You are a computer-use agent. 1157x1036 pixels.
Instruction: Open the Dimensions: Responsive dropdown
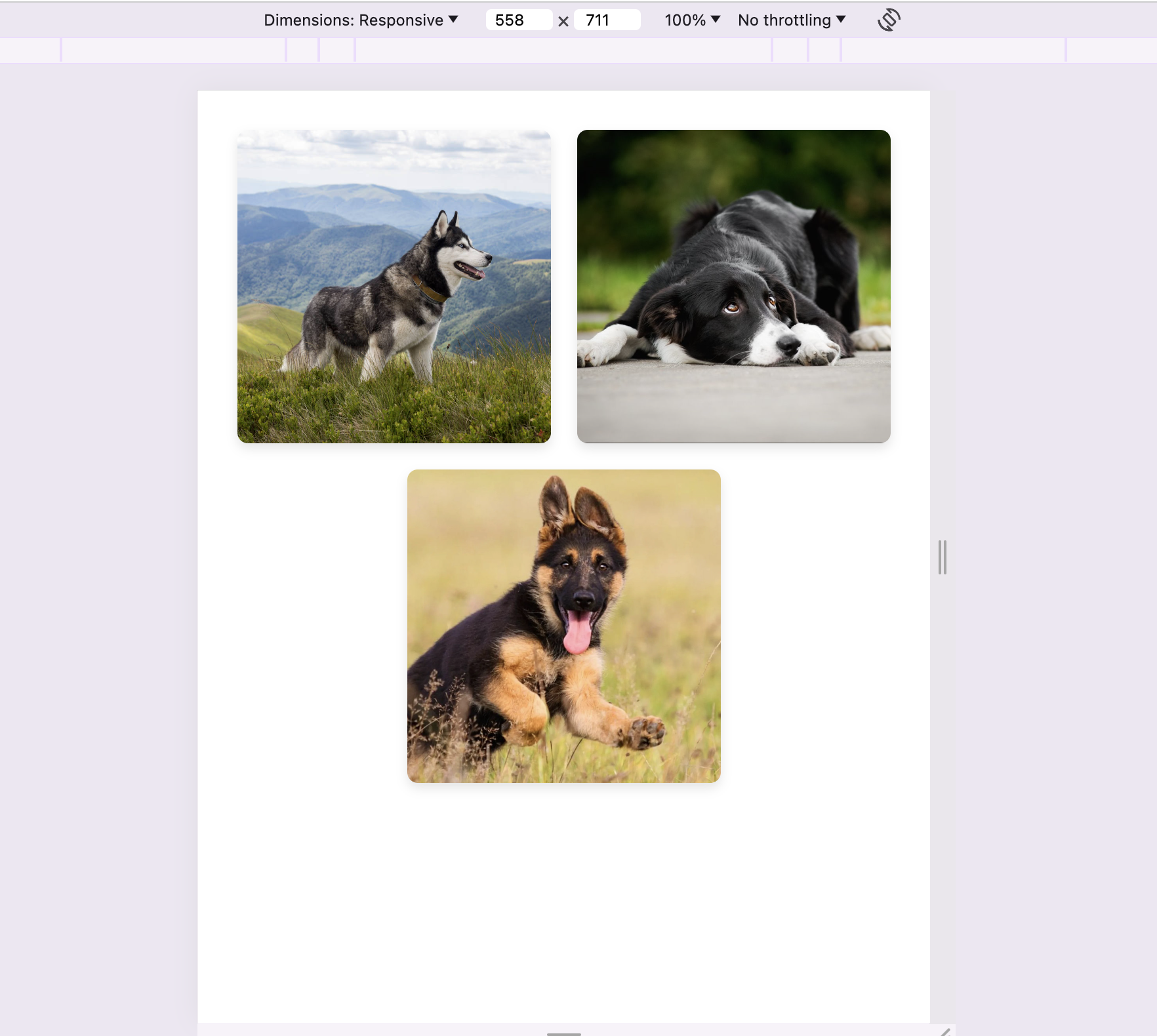pyautogui.click(x=361, y=20)
